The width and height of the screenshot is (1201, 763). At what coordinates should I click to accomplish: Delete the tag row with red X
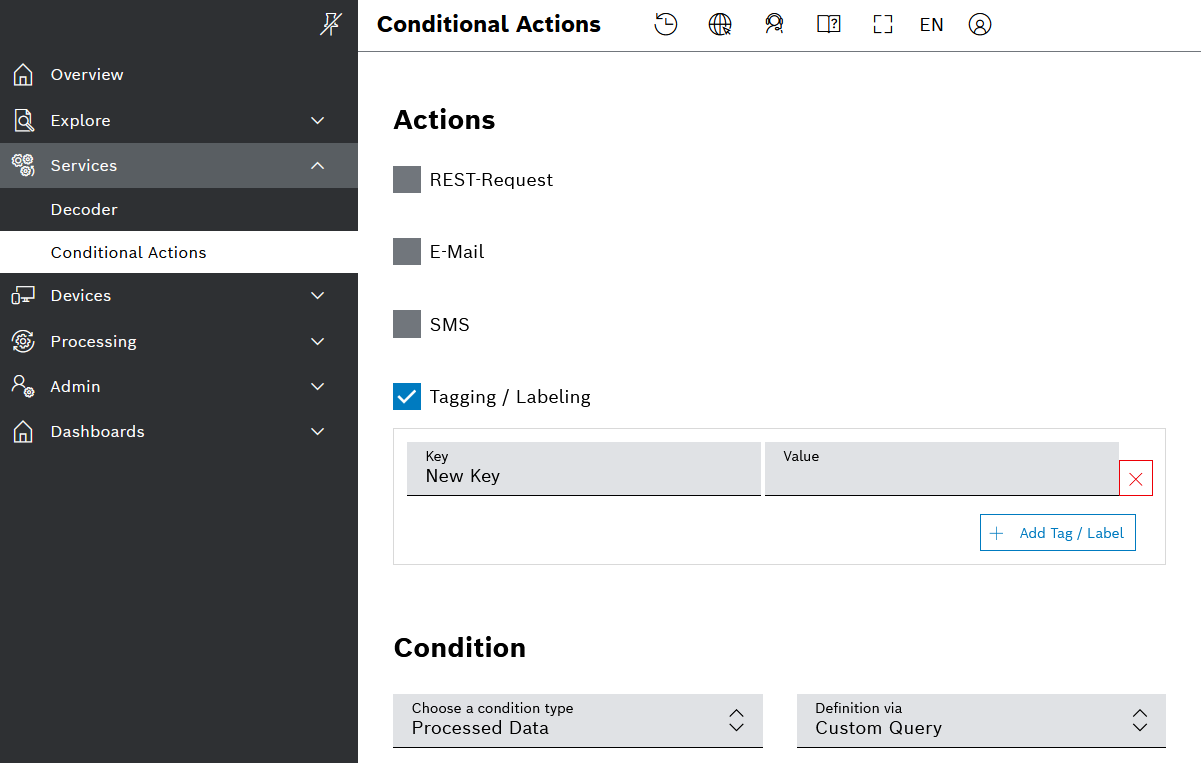1136,479
